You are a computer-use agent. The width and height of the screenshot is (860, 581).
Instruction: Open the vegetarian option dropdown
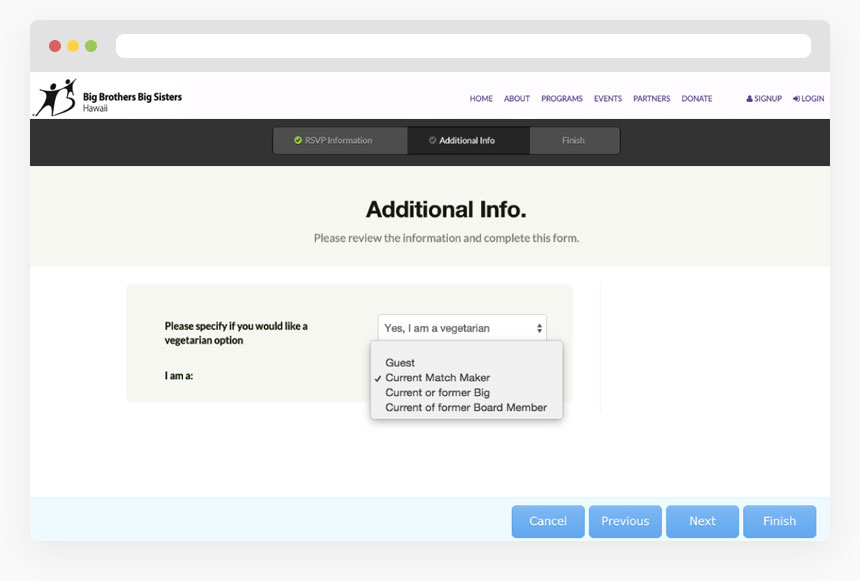coord(462,327)
